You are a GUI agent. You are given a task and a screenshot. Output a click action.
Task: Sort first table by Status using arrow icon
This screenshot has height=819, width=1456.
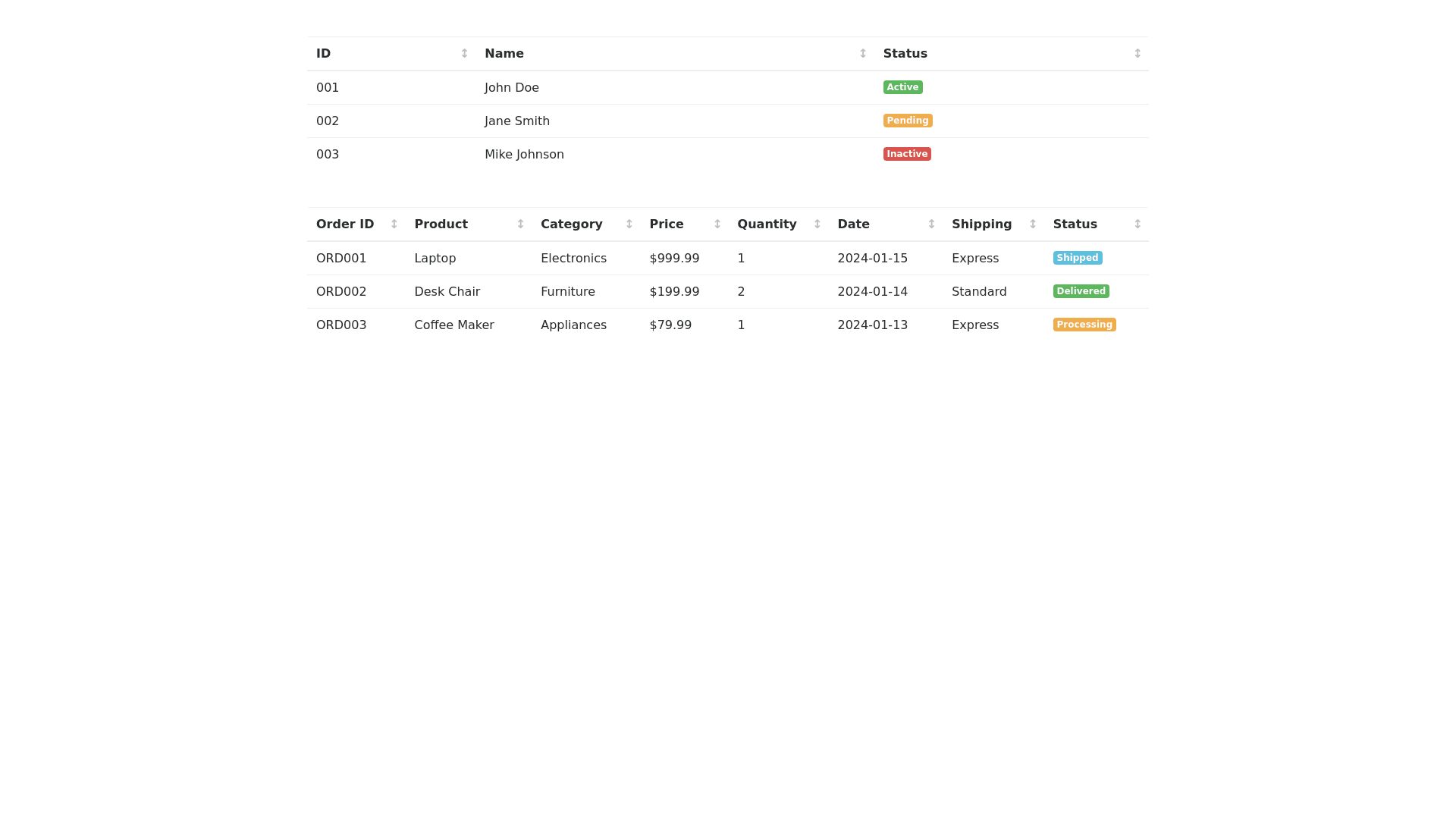[1137, 53]
